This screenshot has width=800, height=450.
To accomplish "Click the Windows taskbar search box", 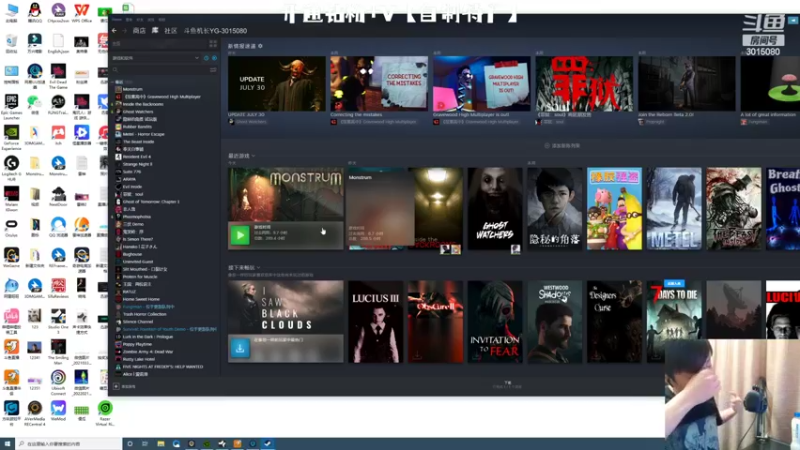I will pyautogui.click(x=68, y=443).
